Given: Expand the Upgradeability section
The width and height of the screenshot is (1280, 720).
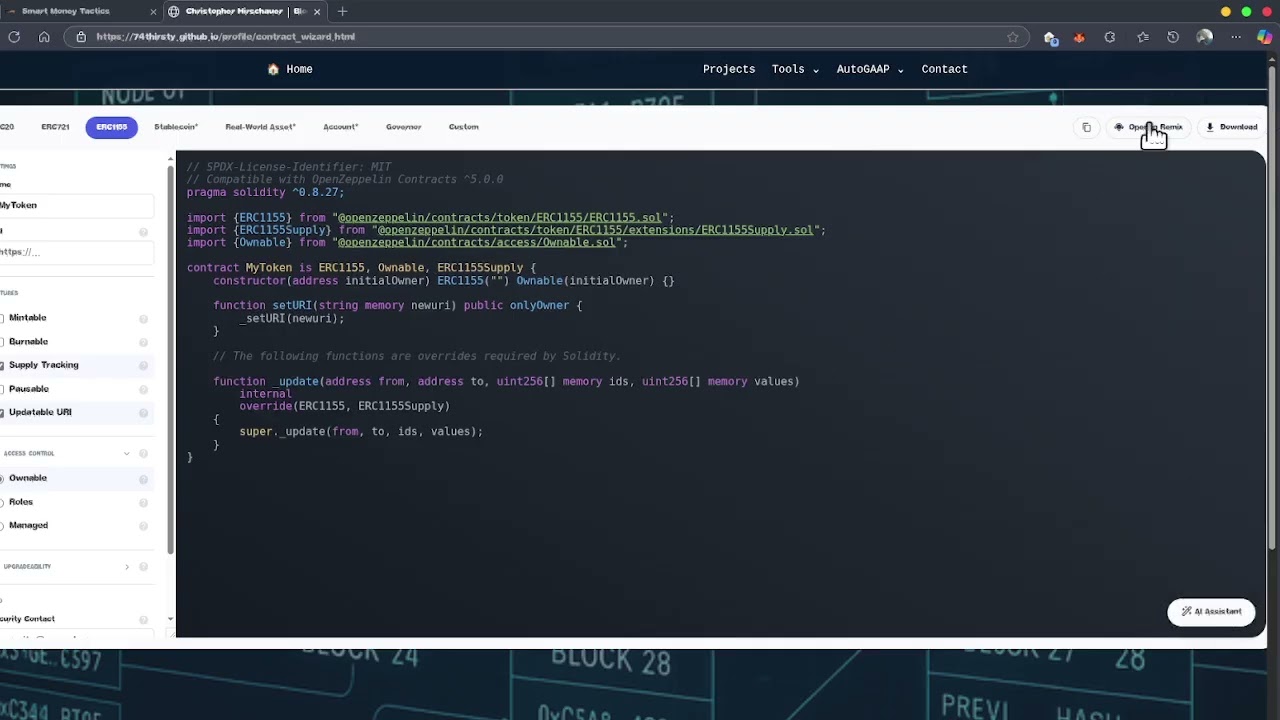Looking at the screenshot, I should [x=126, y=566].
